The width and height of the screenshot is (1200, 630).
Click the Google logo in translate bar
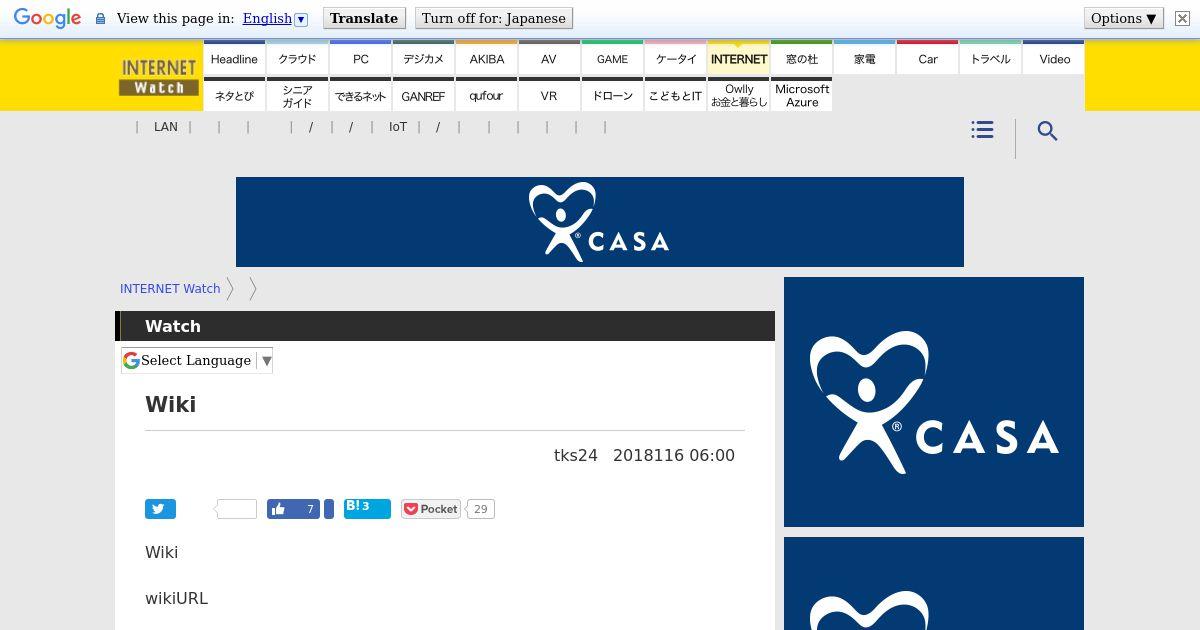47,18
